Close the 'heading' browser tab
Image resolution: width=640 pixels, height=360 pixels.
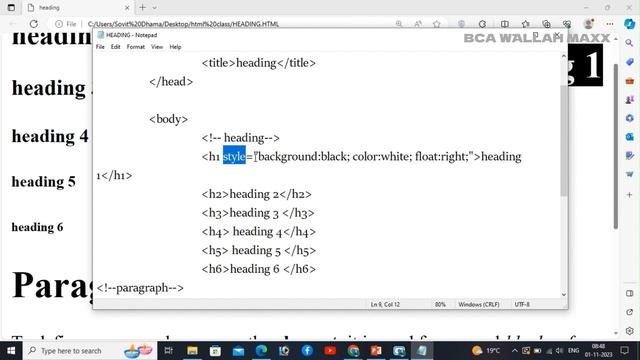127,8
